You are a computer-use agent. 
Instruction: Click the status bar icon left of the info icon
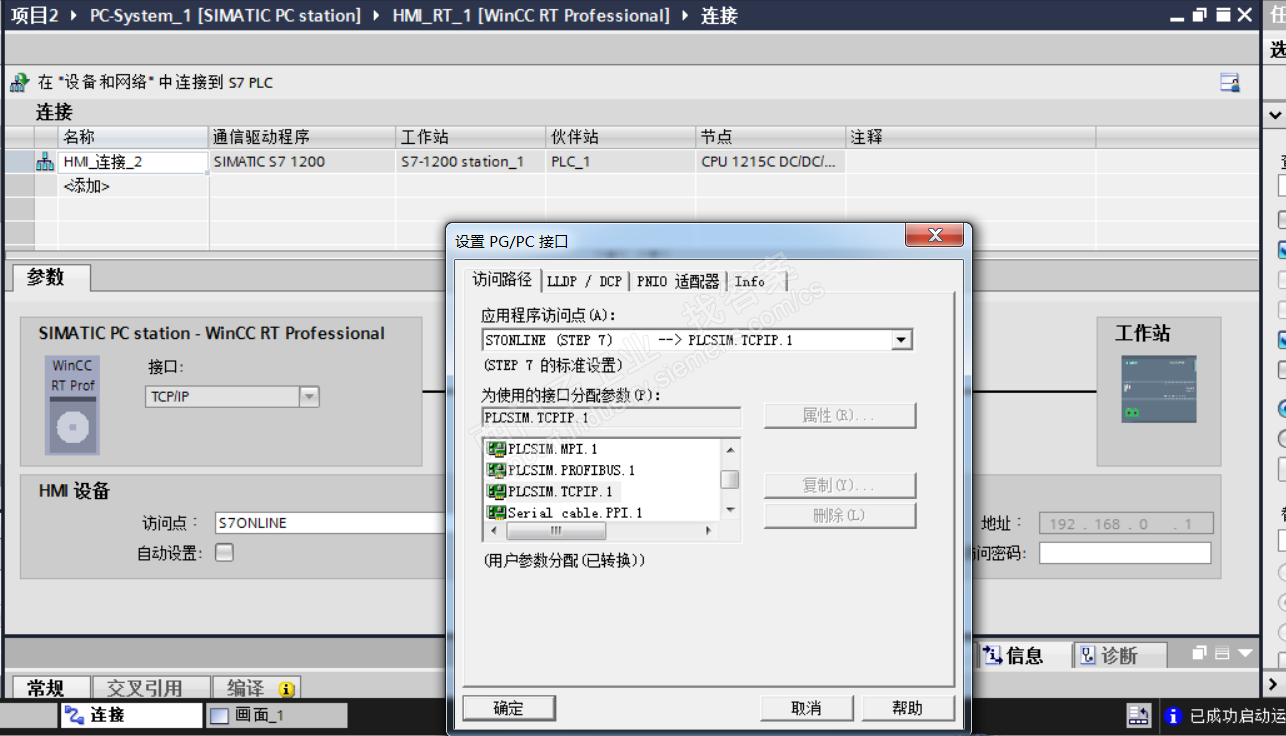(1139, 716)
